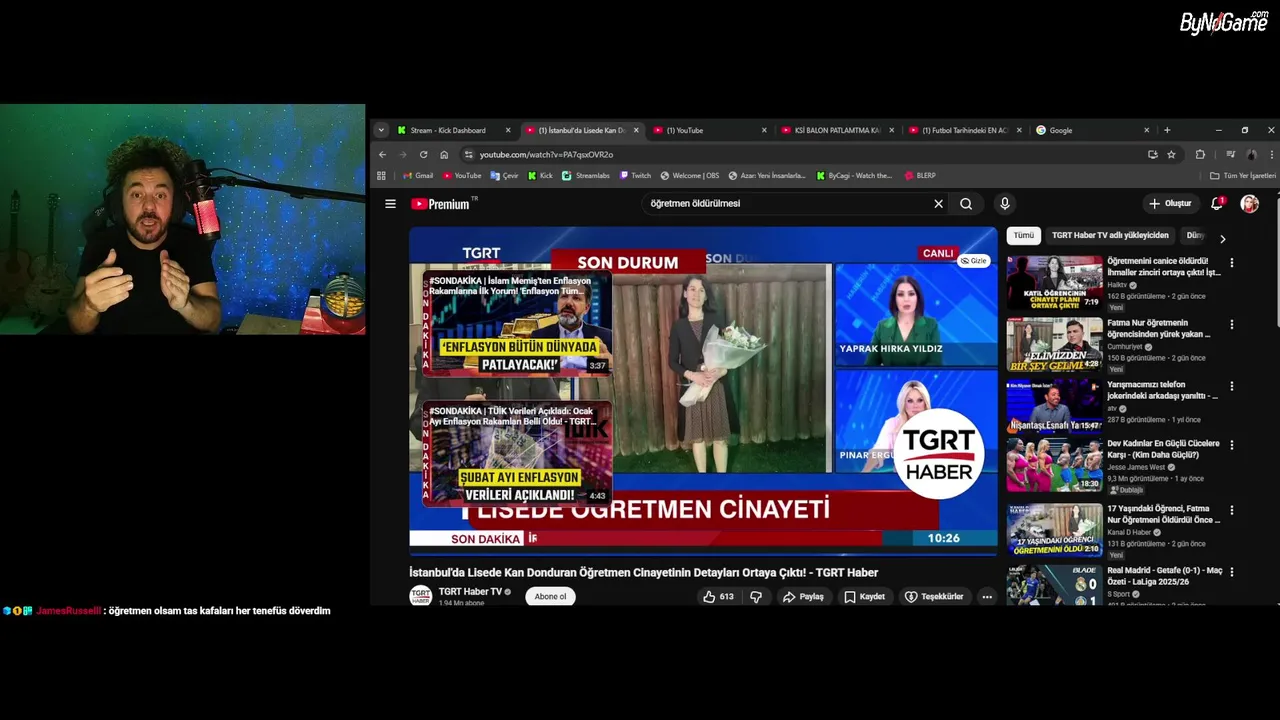1280x720 pixels.
Task: Open more actions menu under the video
Action: point(987,597)
